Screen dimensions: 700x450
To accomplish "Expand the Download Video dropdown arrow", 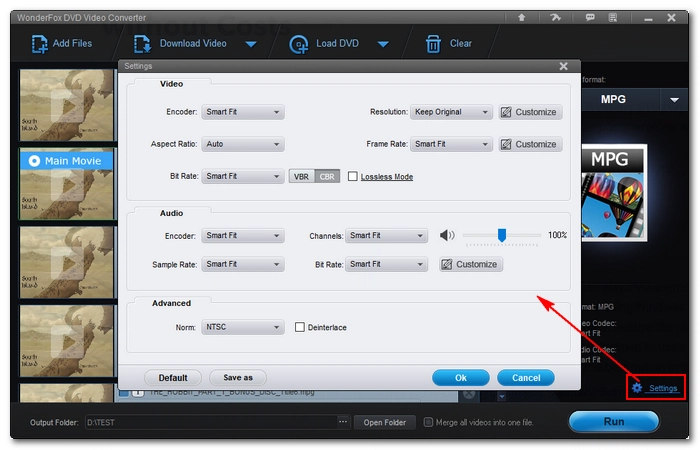I will point(251,44).
